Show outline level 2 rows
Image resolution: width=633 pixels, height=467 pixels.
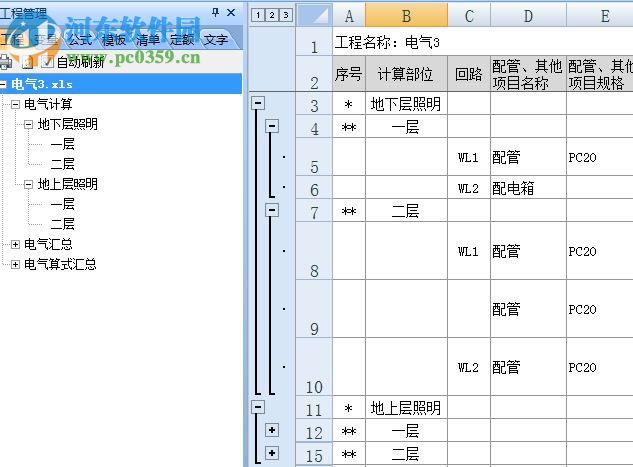(272, 16)
